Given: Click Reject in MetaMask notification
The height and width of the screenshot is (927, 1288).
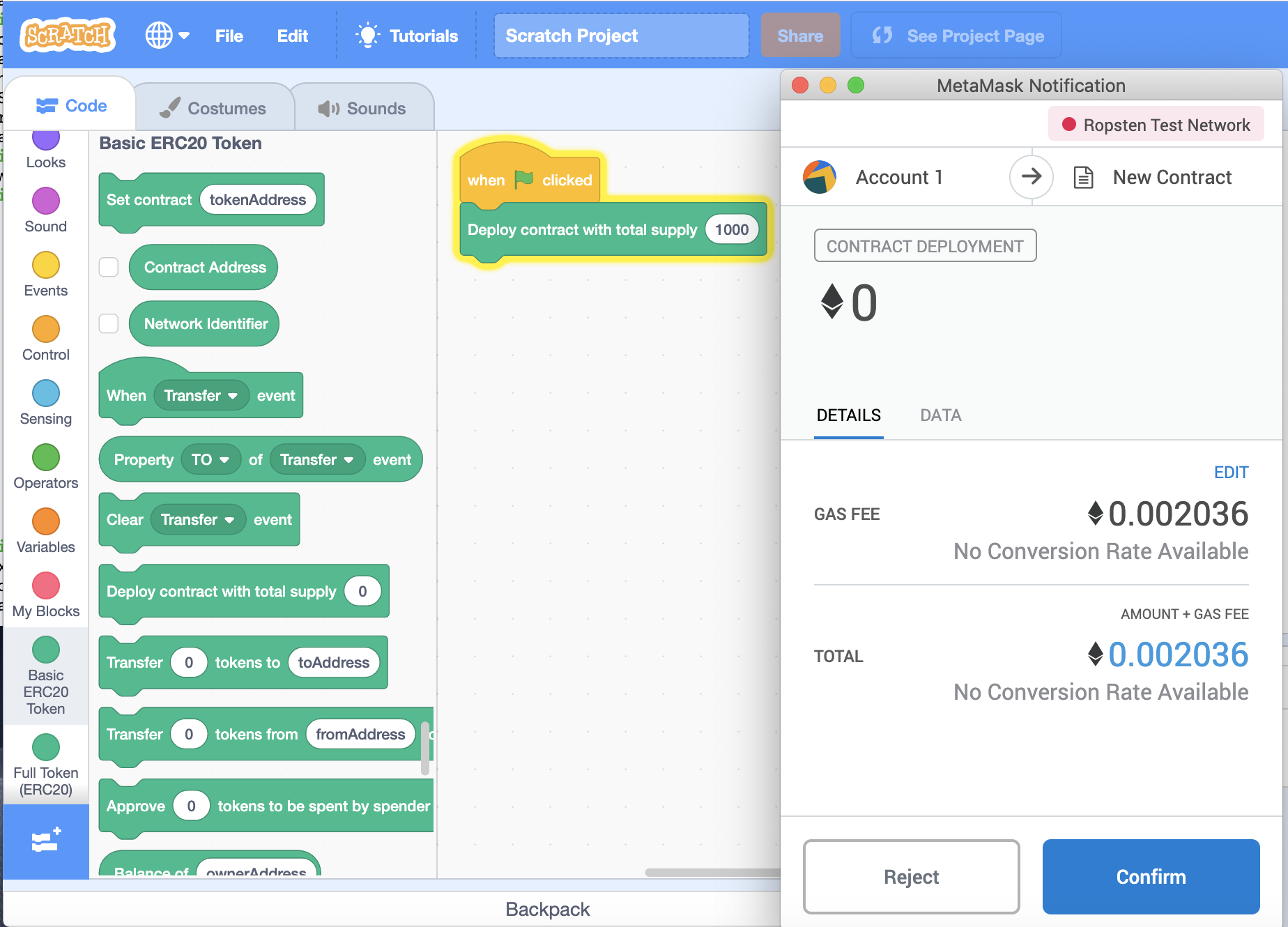Looking at the screenshot, I should click(912, 877).
